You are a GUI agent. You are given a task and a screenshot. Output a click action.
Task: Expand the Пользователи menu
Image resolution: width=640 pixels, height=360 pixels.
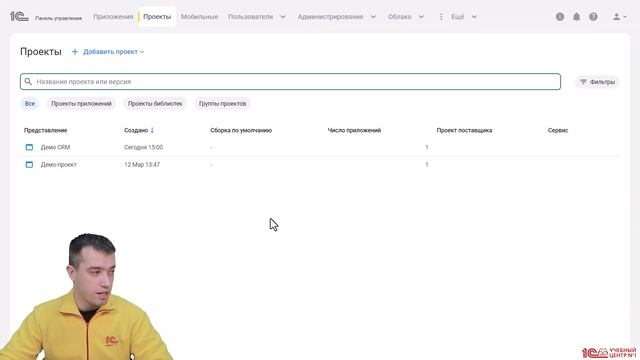[257, 17]
